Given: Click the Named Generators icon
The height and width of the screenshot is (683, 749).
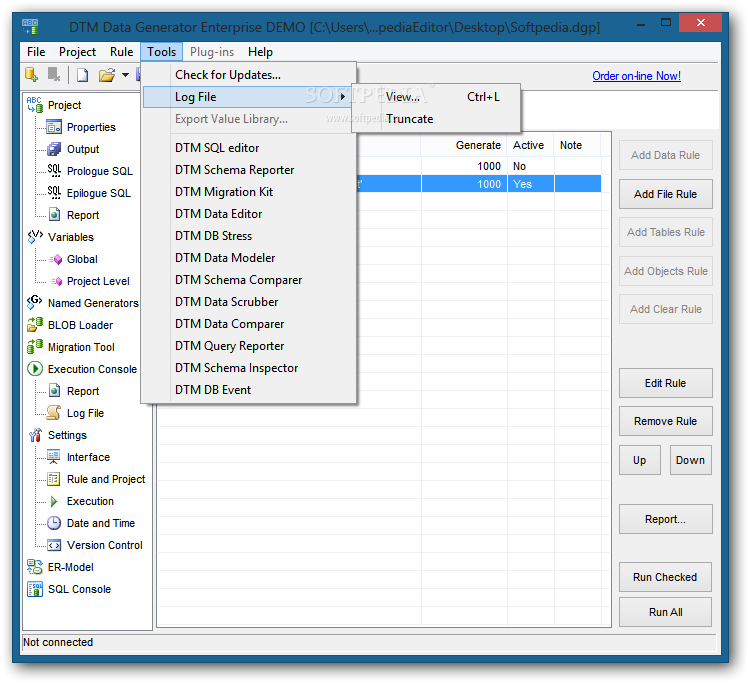Looking at the screenshot, I should [35, 302].
